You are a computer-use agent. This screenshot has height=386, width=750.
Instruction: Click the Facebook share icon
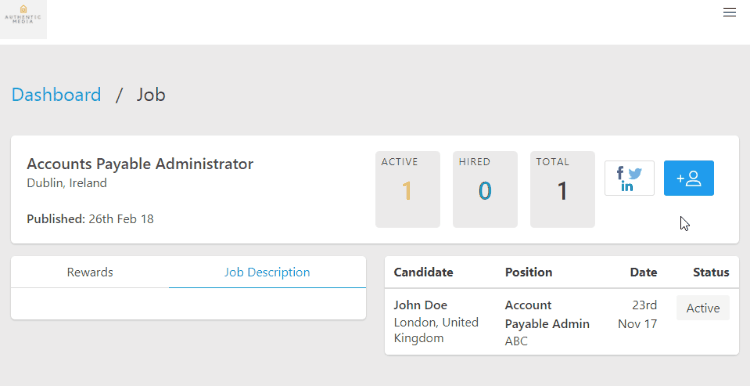coord(620,172)
